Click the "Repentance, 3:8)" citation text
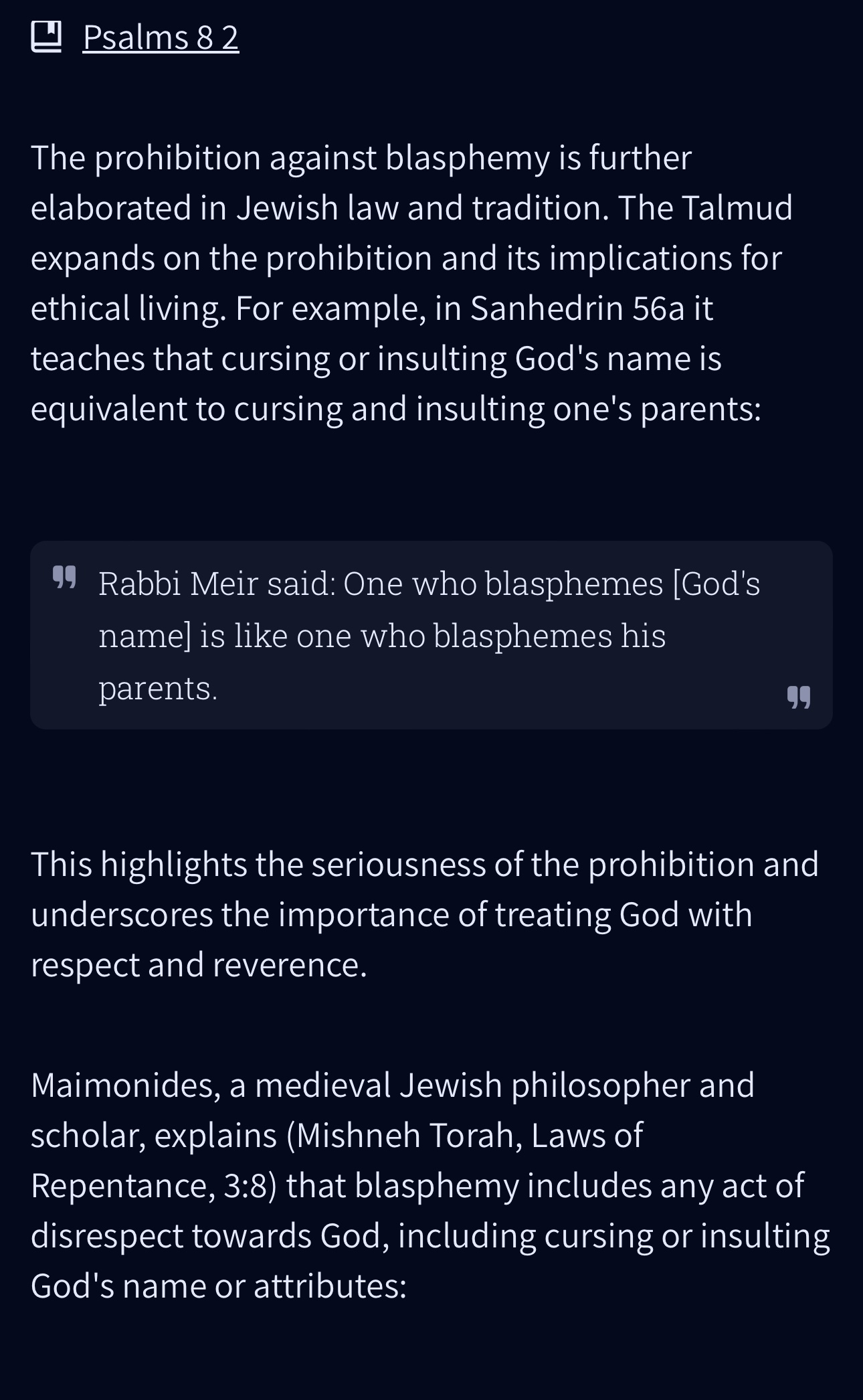This screenshot has height=1400, width=863. (x=154, y=1185)
